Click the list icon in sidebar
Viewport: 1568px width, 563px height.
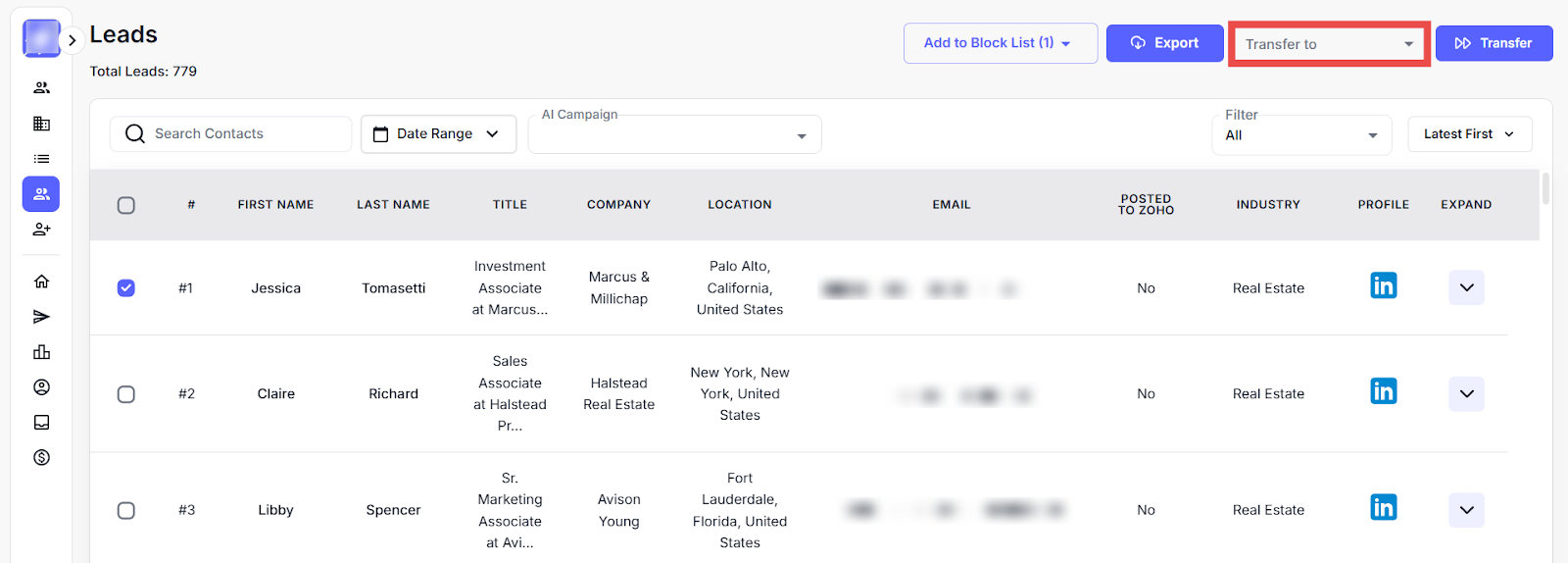(41, 159)
